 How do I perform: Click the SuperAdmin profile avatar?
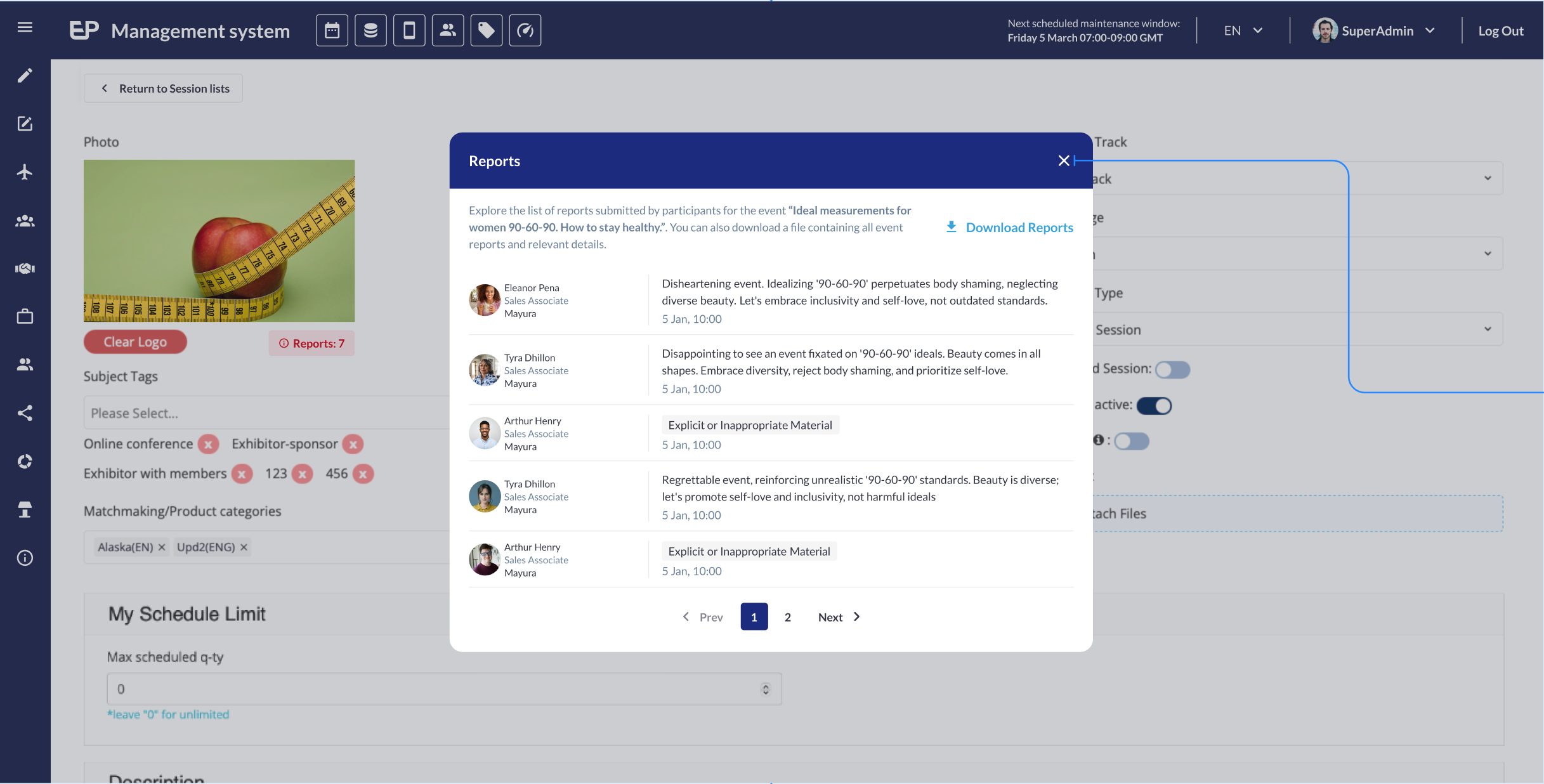coord(1324,30)
